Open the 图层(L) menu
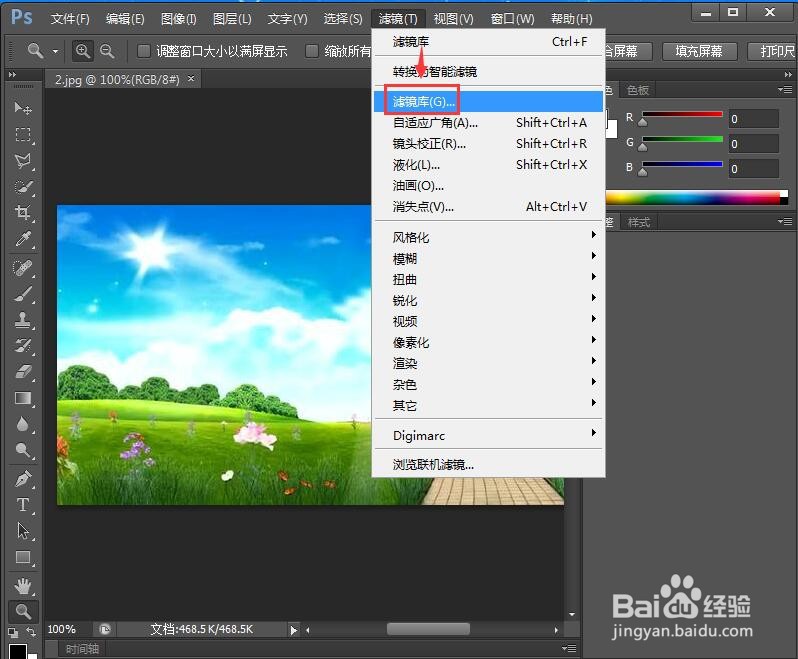Viewport: 798px width, 659px height. (x=232, y=19)
